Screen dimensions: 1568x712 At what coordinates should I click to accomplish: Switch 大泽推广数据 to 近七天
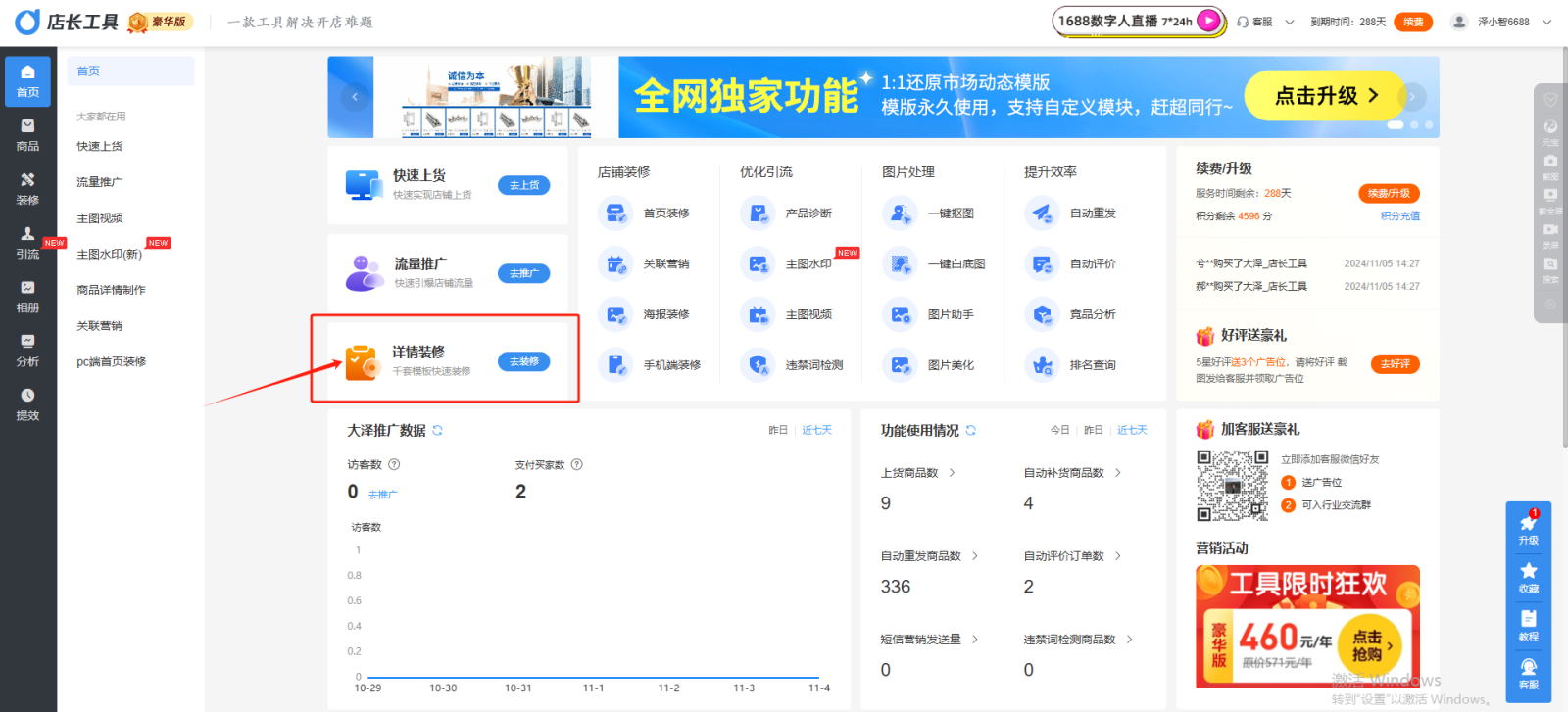[x=816, y=430]
